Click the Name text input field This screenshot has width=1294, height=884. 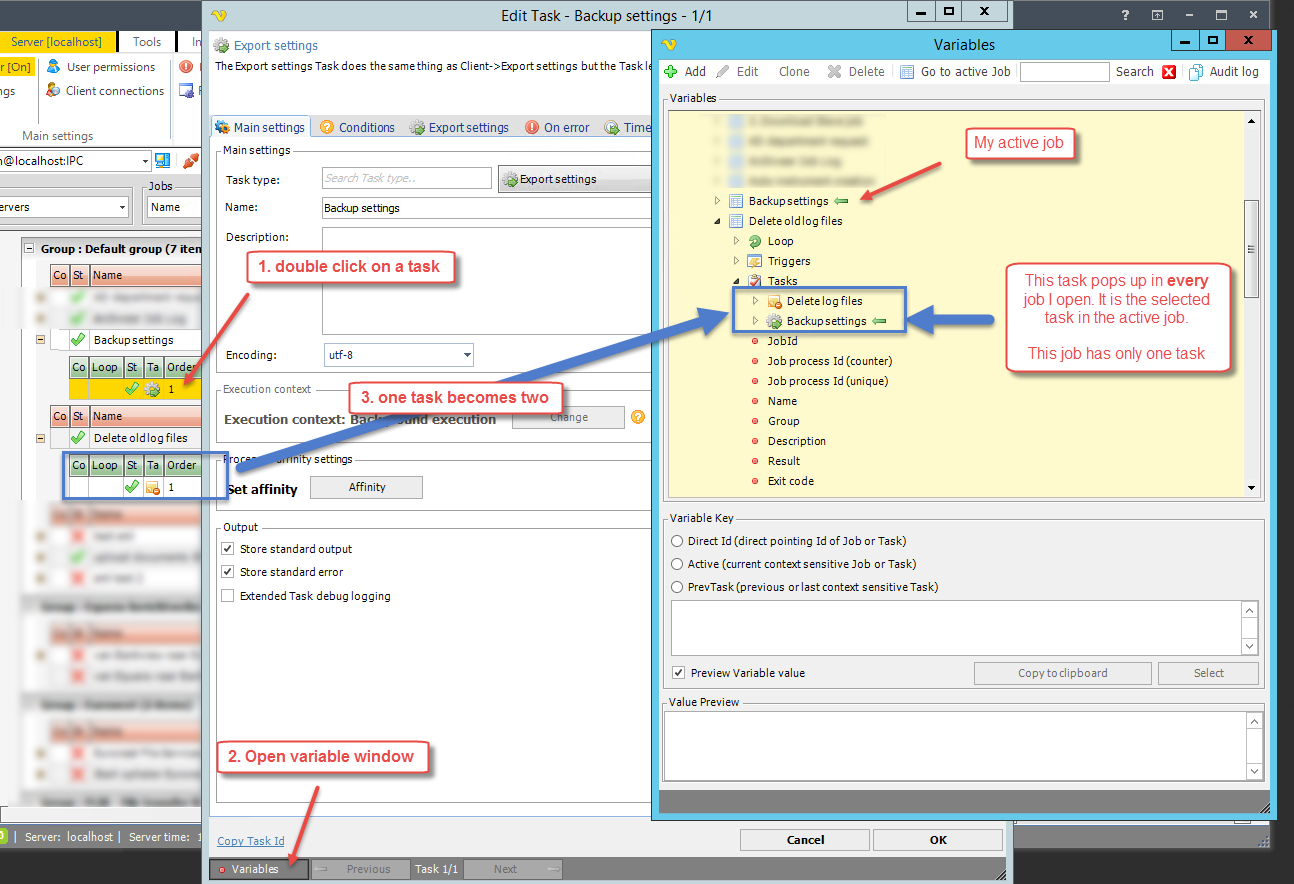486,208
